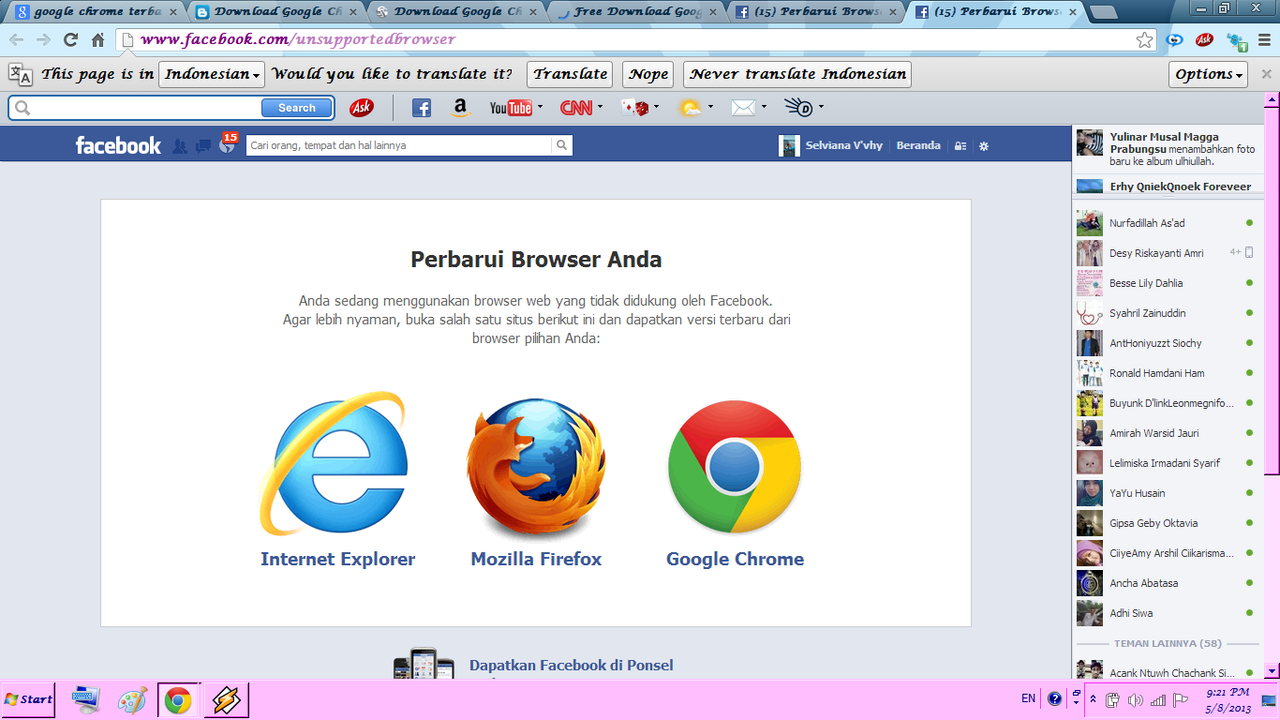The height and width of the screenshot is (720, 1280).
Task: Expand the games toolbar dropdown arrow
Action: click(x=656, y=106)
